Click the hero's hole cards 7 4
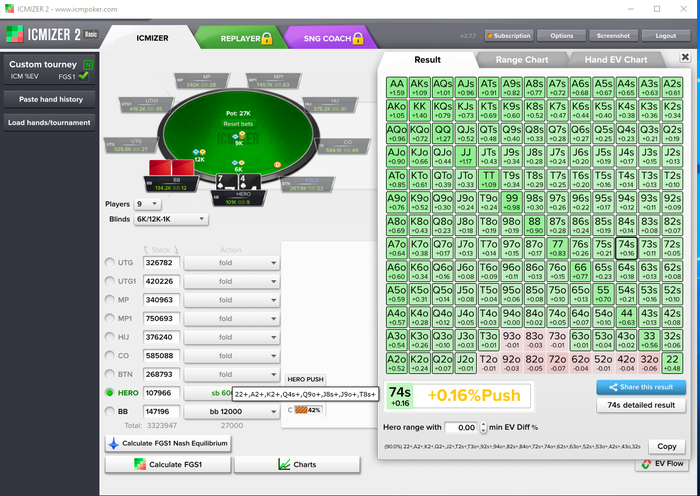The width and height of the screenshot is (700, 496). point(238,183)
